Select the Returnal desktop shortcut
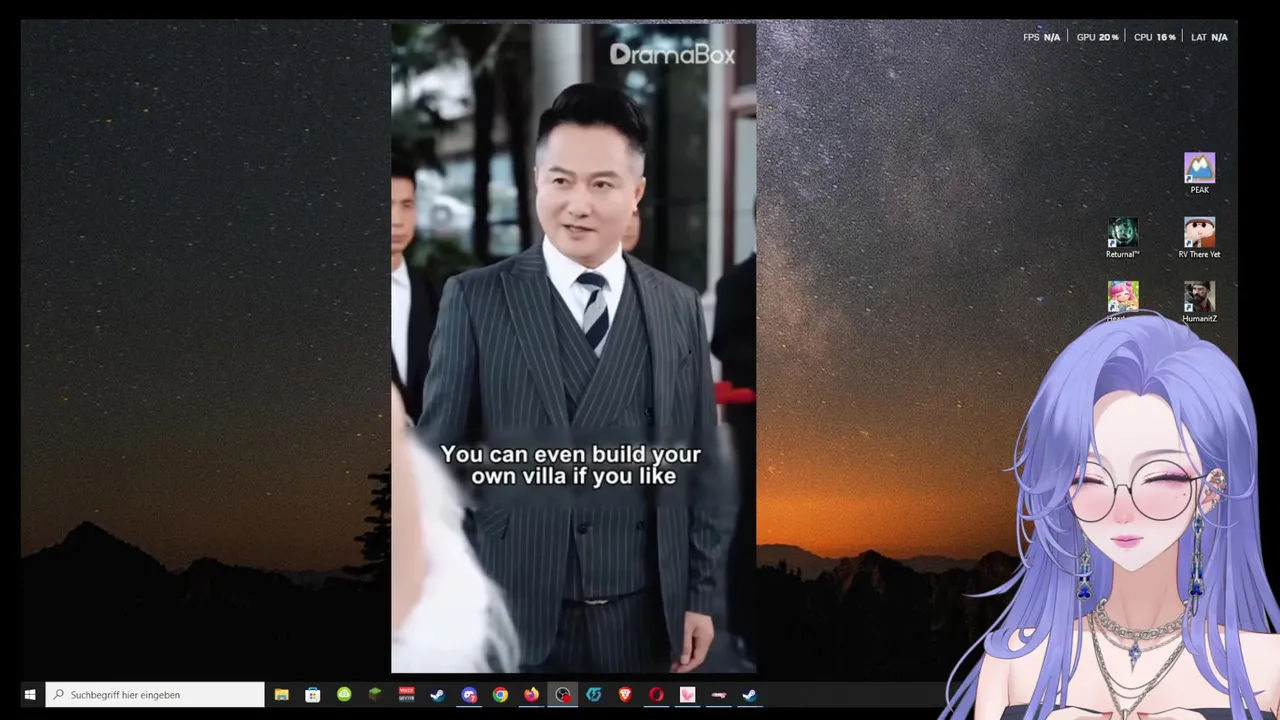 [1122, 238]
